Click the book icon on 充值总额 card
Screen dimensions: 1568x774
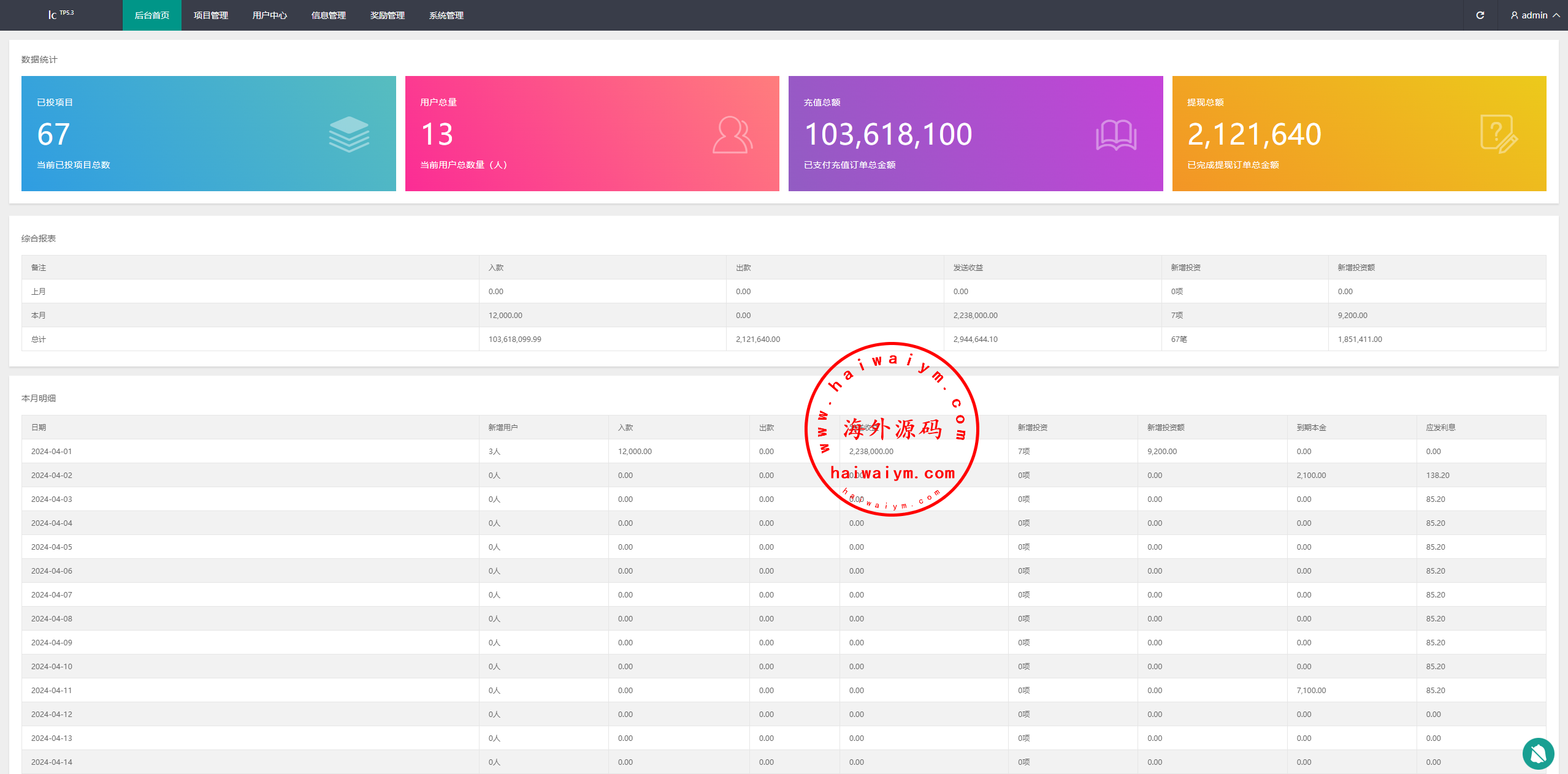tap(1115, 135)
